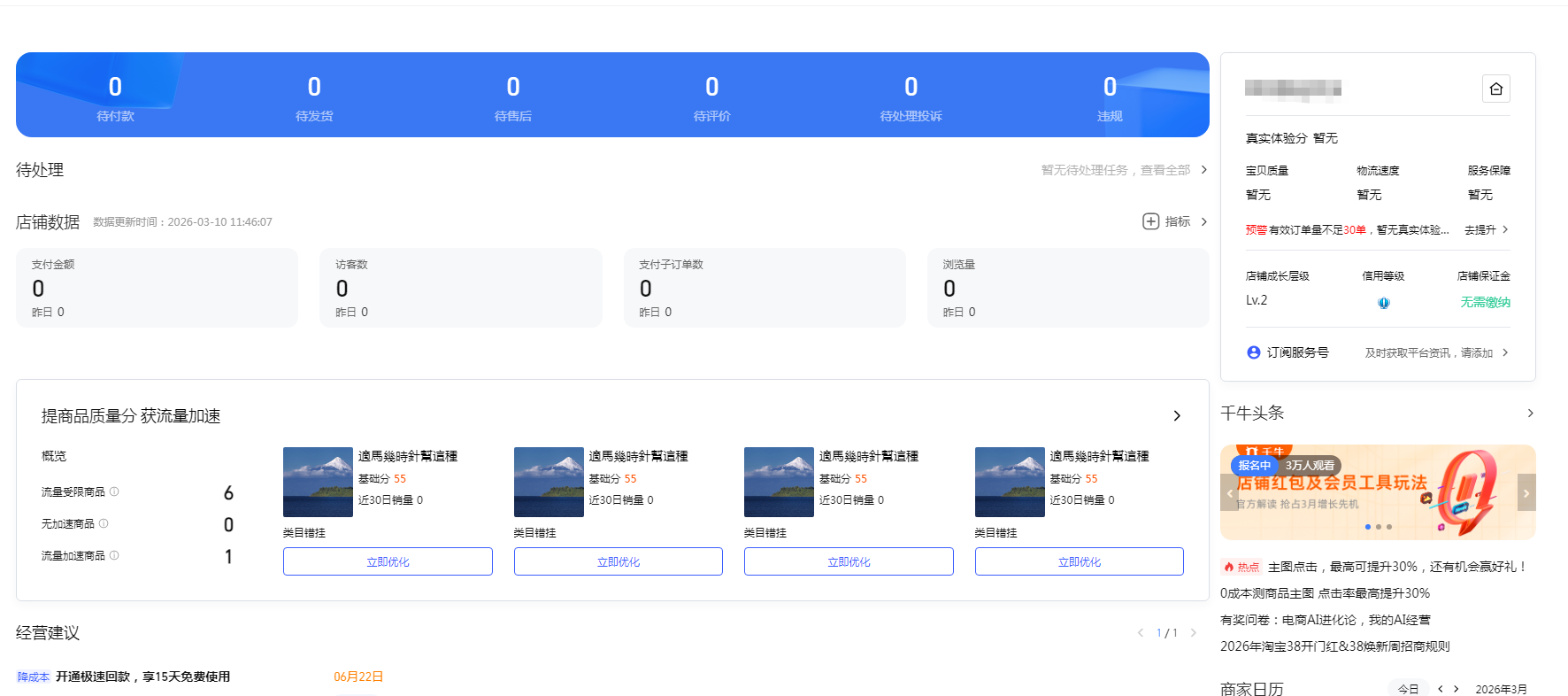
Task: Open headline 主图点击，最高可提升30%
Action: pos(1397,567)
